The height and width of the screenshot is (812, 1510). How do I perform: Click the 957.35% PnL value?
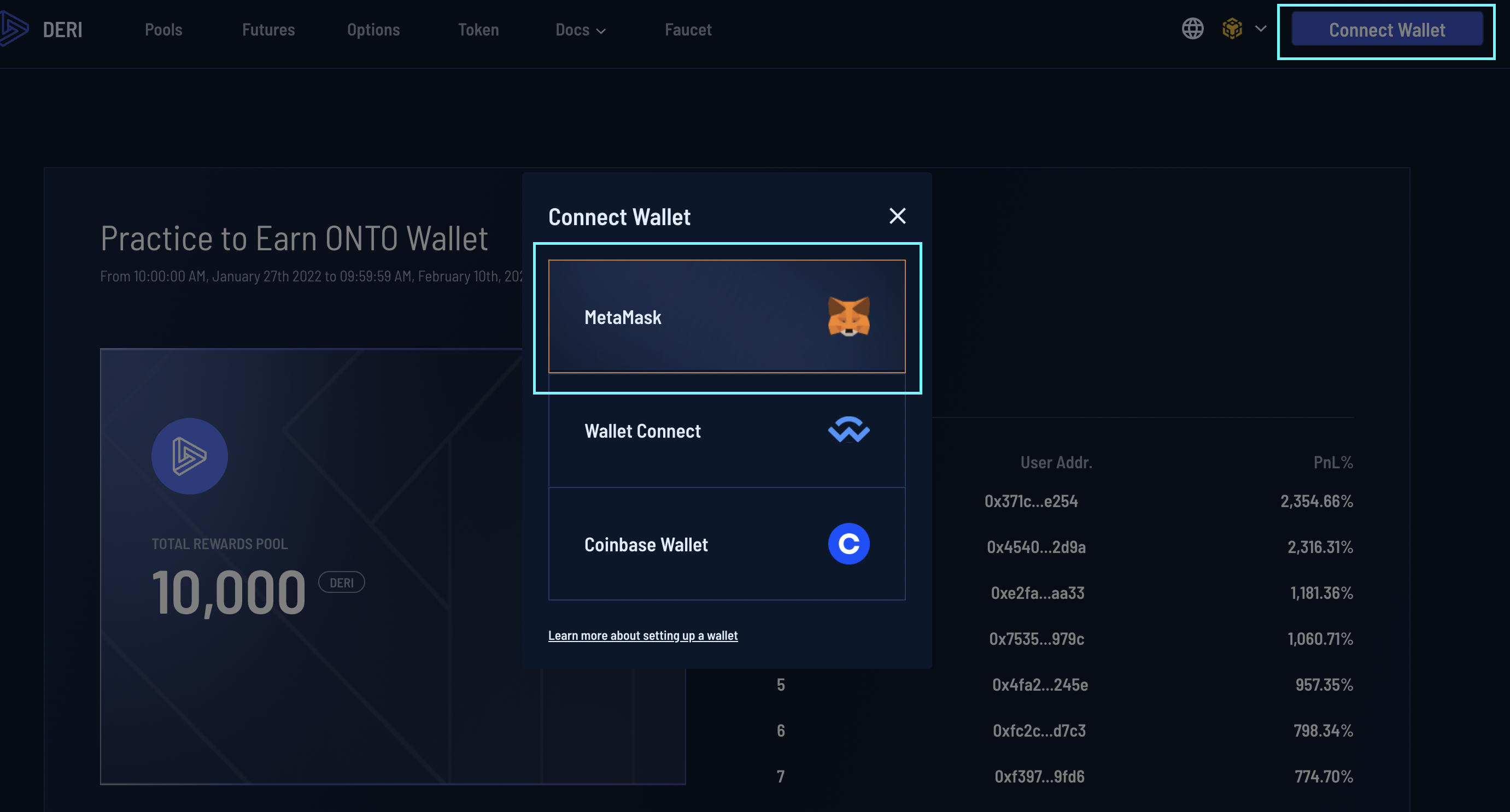pyautogui.click(x=1324, y=685)
